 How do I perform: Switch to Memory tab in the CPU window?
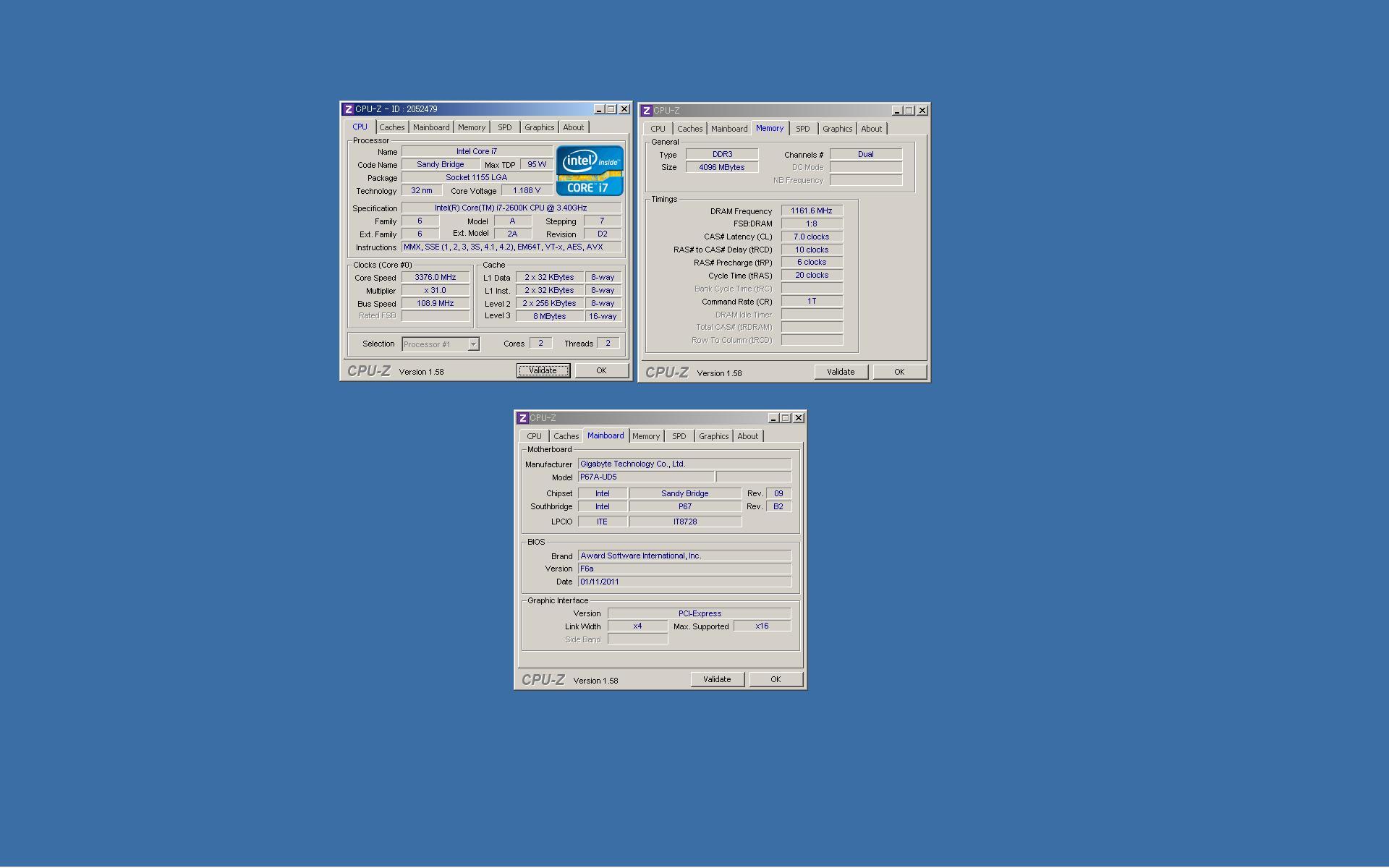[x=472, y=127]
